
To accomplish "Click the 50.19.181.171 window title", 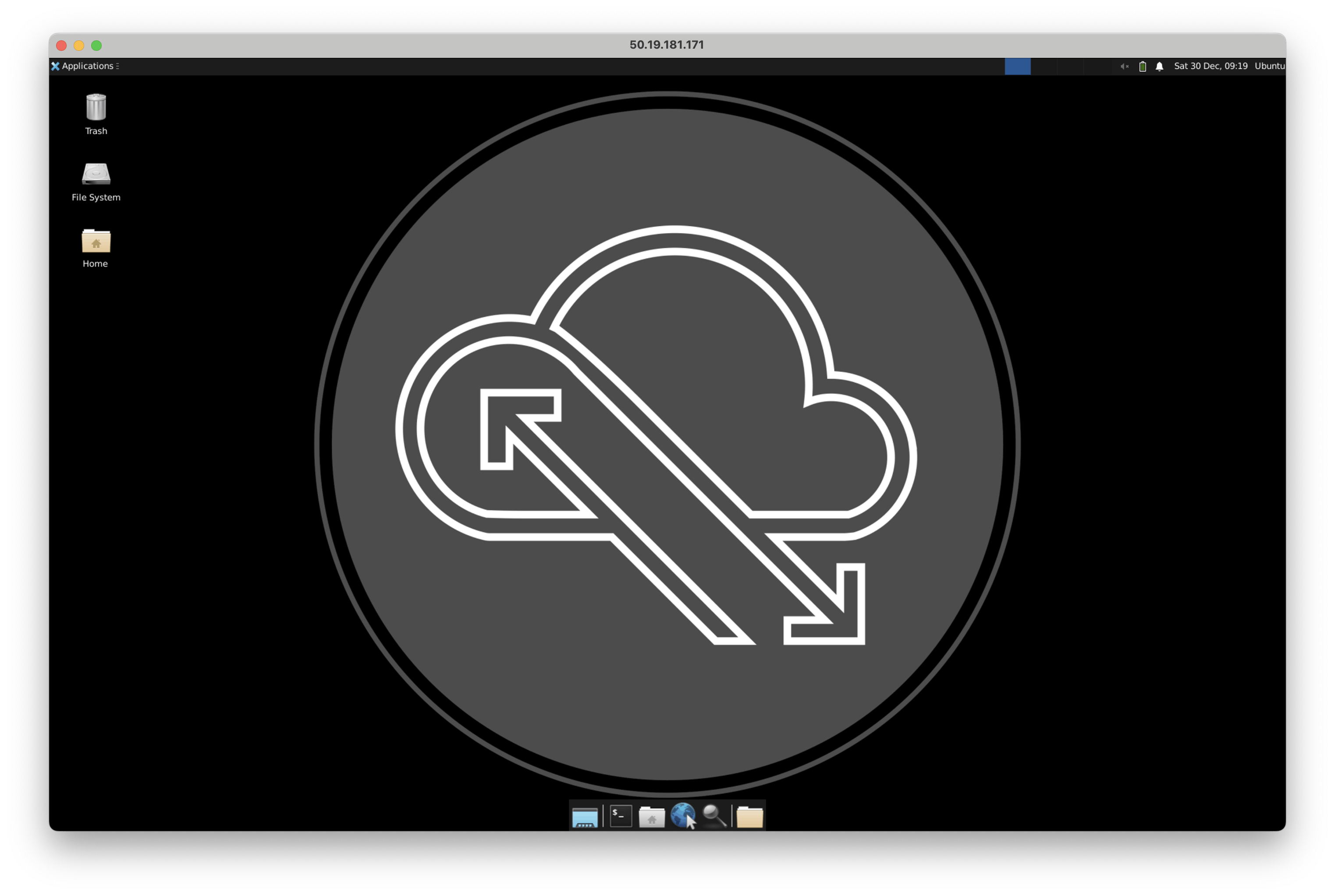I will tap(667, 45).
